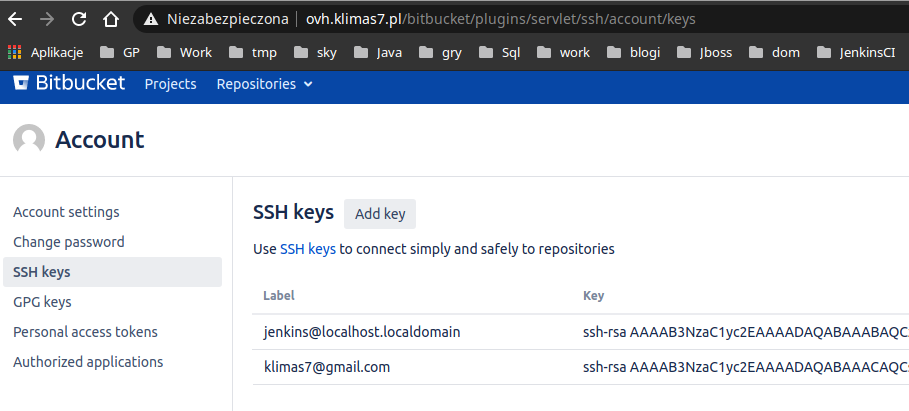Click the Bitbucket logo
The image size is (909, 411).
(x=69, y=83)
